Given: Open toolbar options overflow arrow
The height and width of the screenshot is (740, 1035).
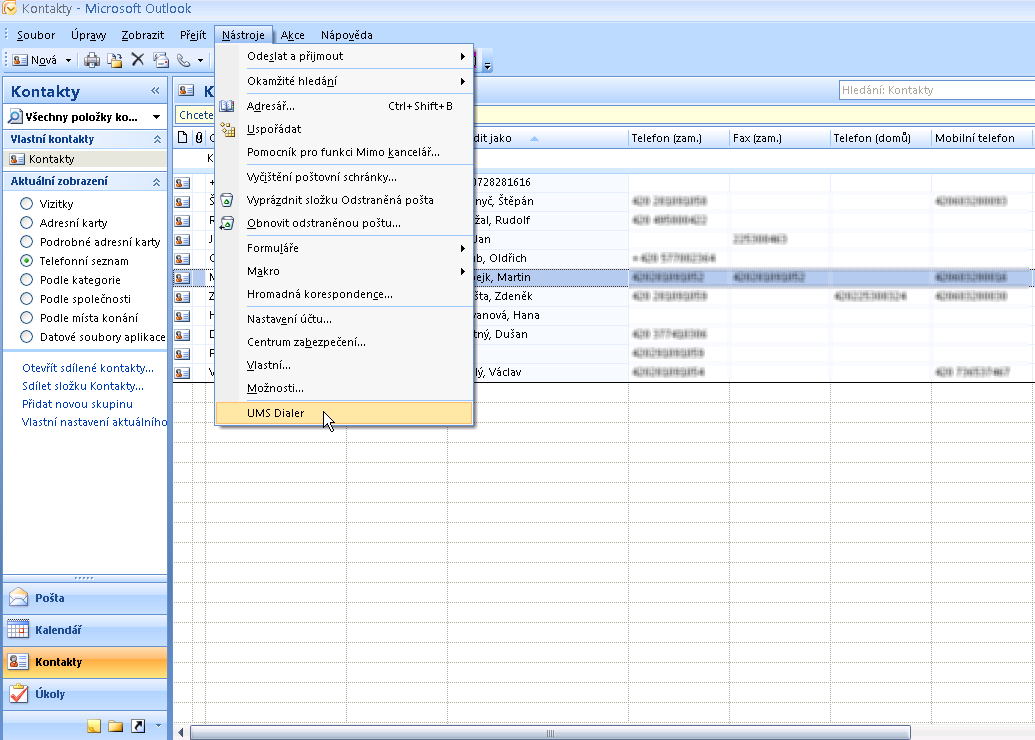Looking at the screenshot, I should (x=487, y=65).
